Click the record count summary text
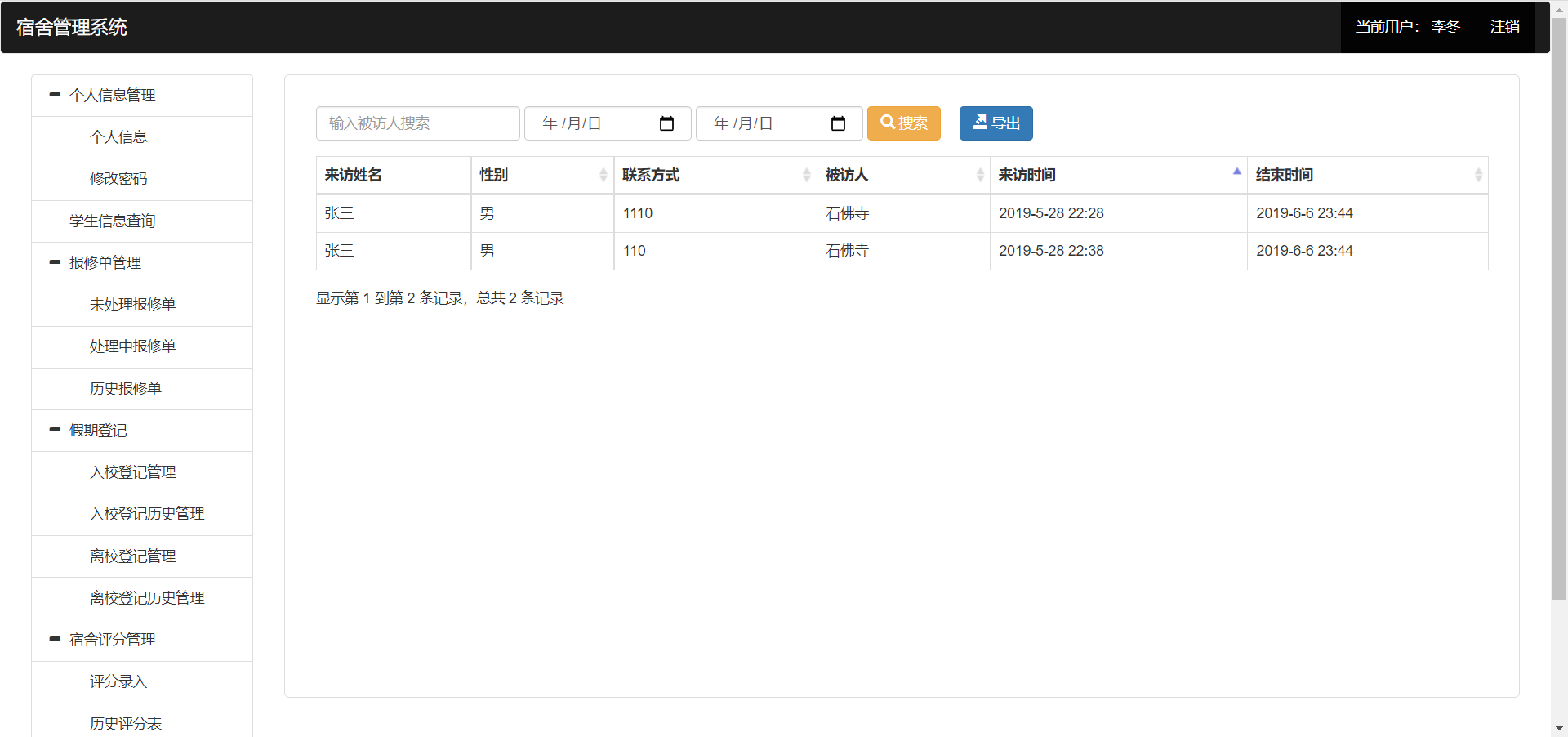Screen dimensions: 1568x737 pos(440,298)
